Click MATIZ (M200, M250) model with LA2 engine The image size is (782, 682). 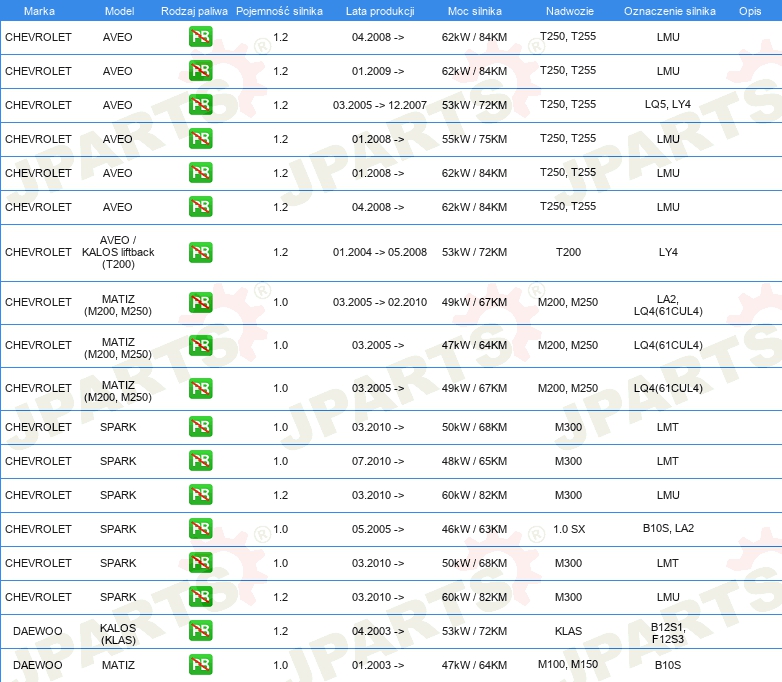[118, 305]
